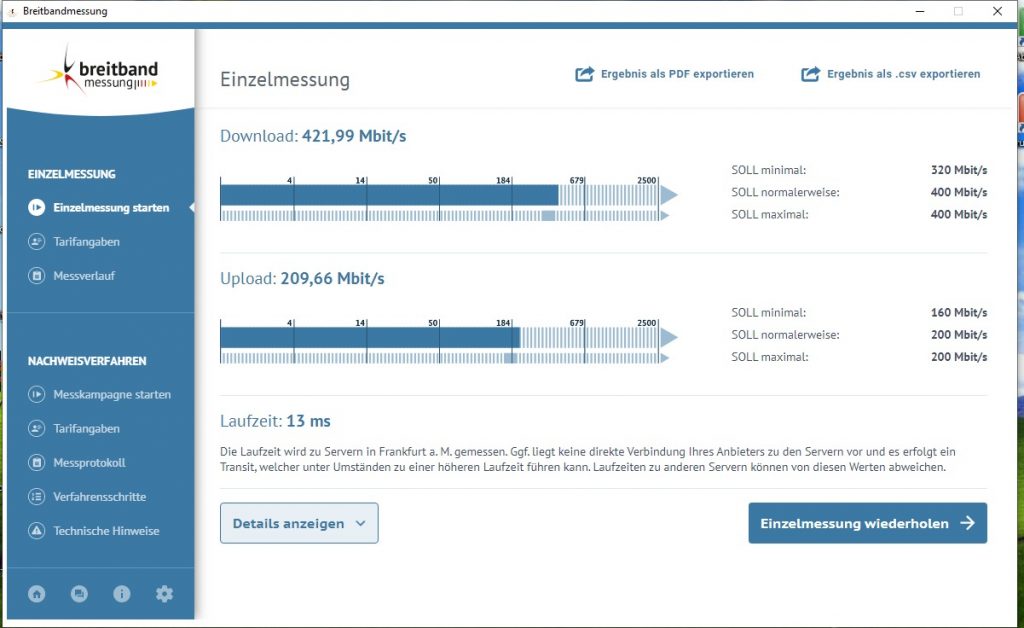Image resolution: width=1024 pixels, height=628 pixels.
Task: Export the result as PDF
Action: coord(665,74)
